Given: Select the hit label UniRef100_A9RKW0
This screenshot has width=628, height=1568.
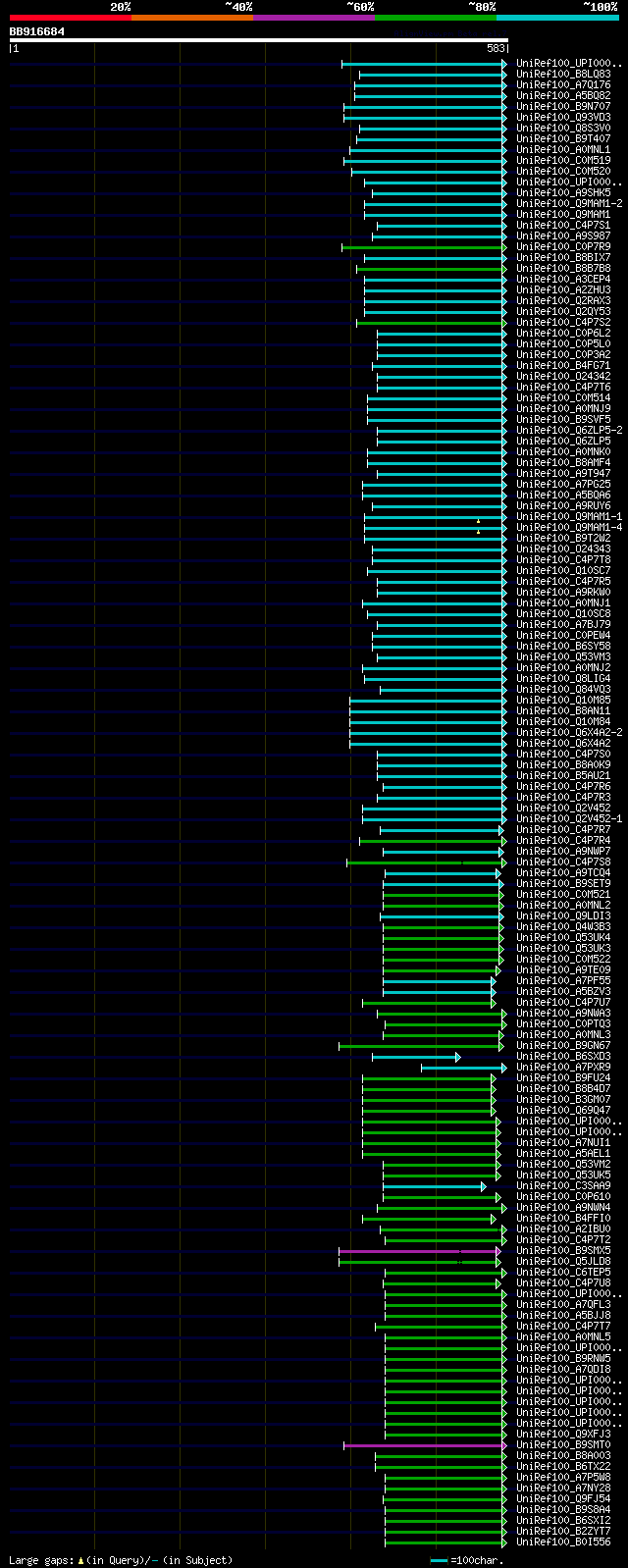Looking at the screenshot, I should point(563,592).
